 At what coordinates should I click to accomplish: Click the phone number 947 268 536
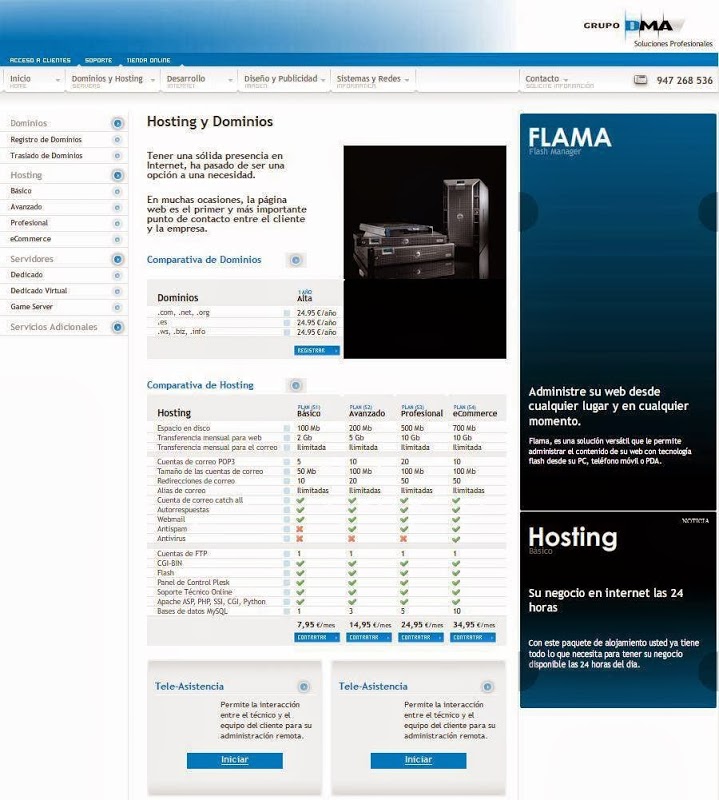coord(684,80)
